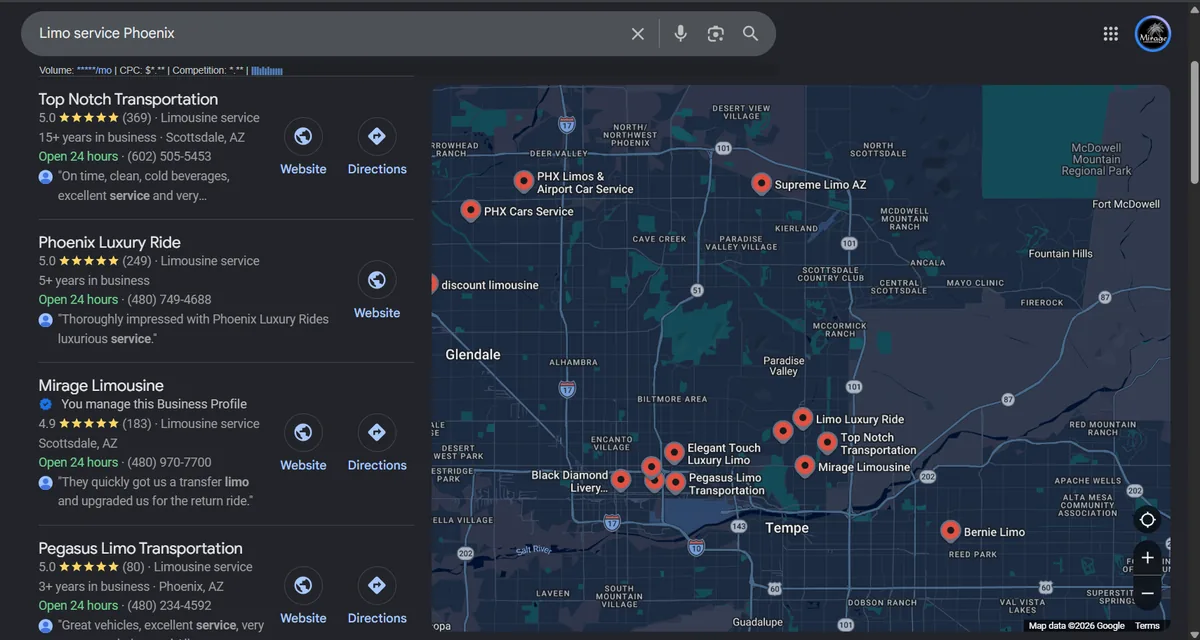Click the "Thoroughly impressed with Phoenix Luxury Rides" review
Screen dimensions: 1200x640
point(193,329)
